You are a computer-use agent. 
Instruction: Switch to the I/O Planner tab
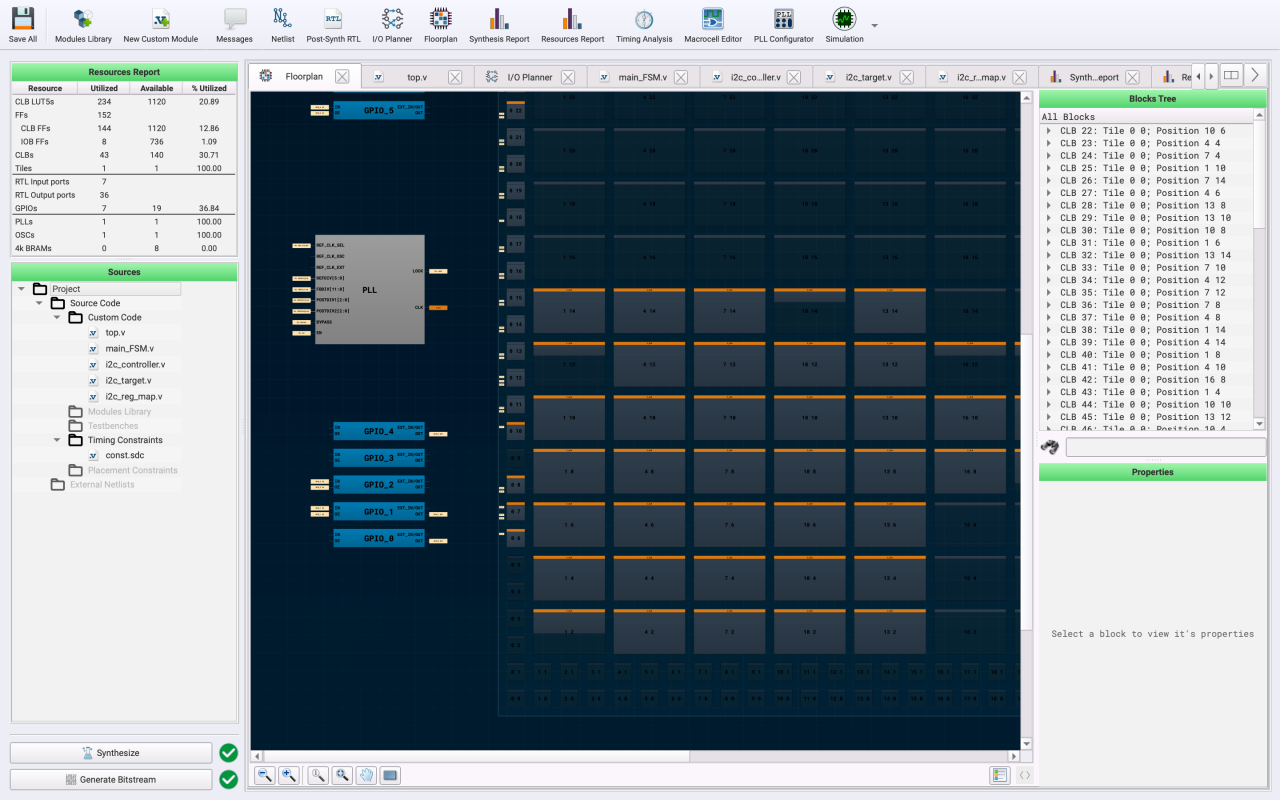pyautogui.click(x=529, y=77)
